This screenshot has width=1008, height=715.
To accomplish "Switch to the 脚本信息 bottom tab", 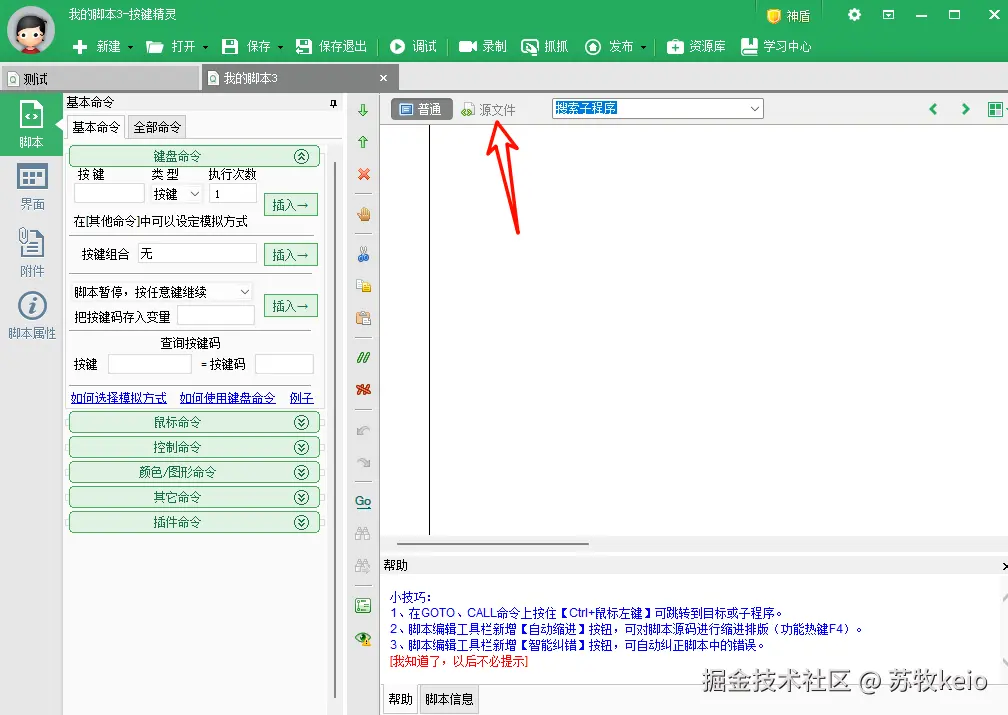I will [449, 699].
